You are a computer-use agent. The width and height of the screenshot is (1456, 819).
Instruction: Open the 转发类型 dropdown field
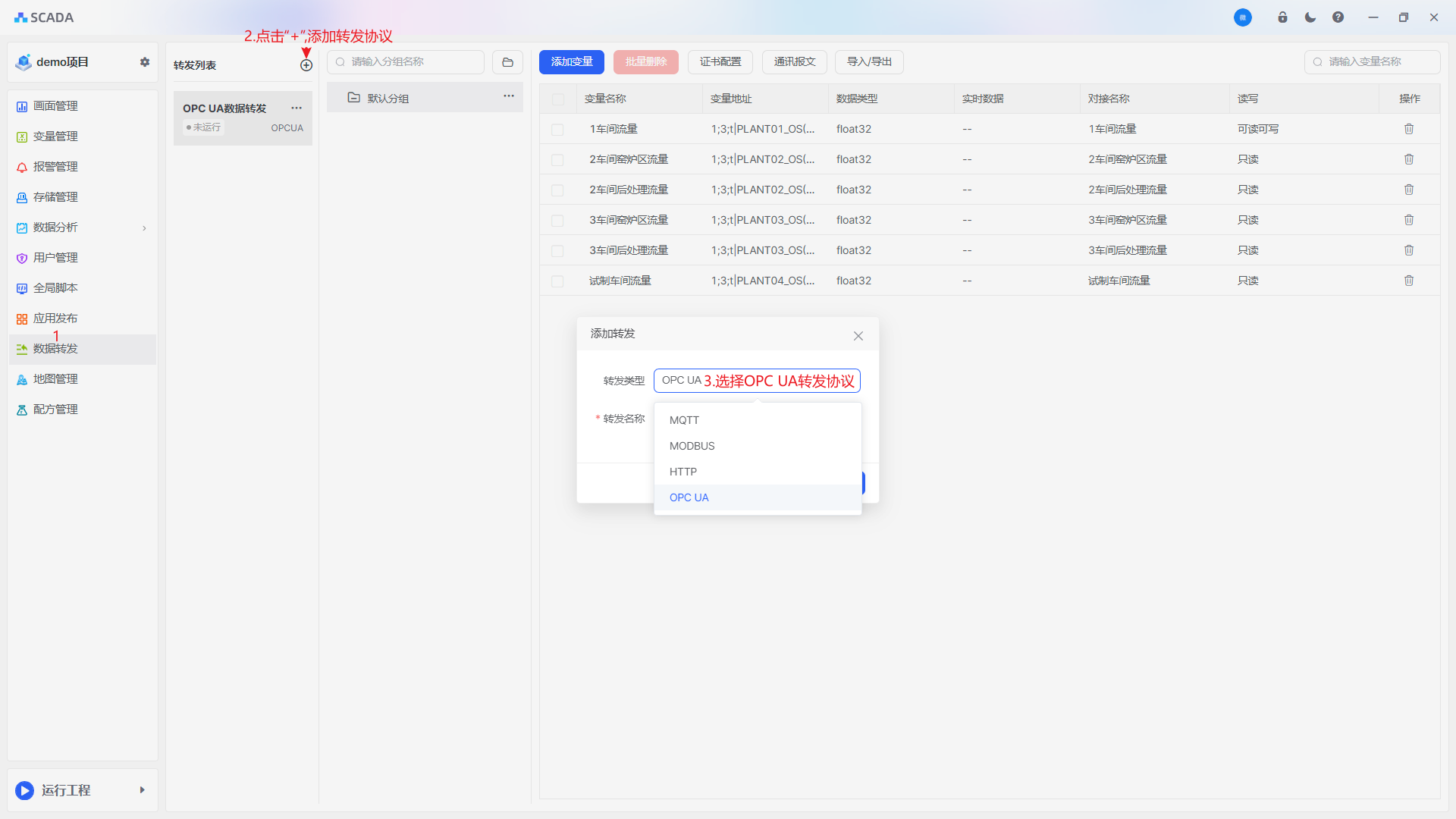[756, 381]
